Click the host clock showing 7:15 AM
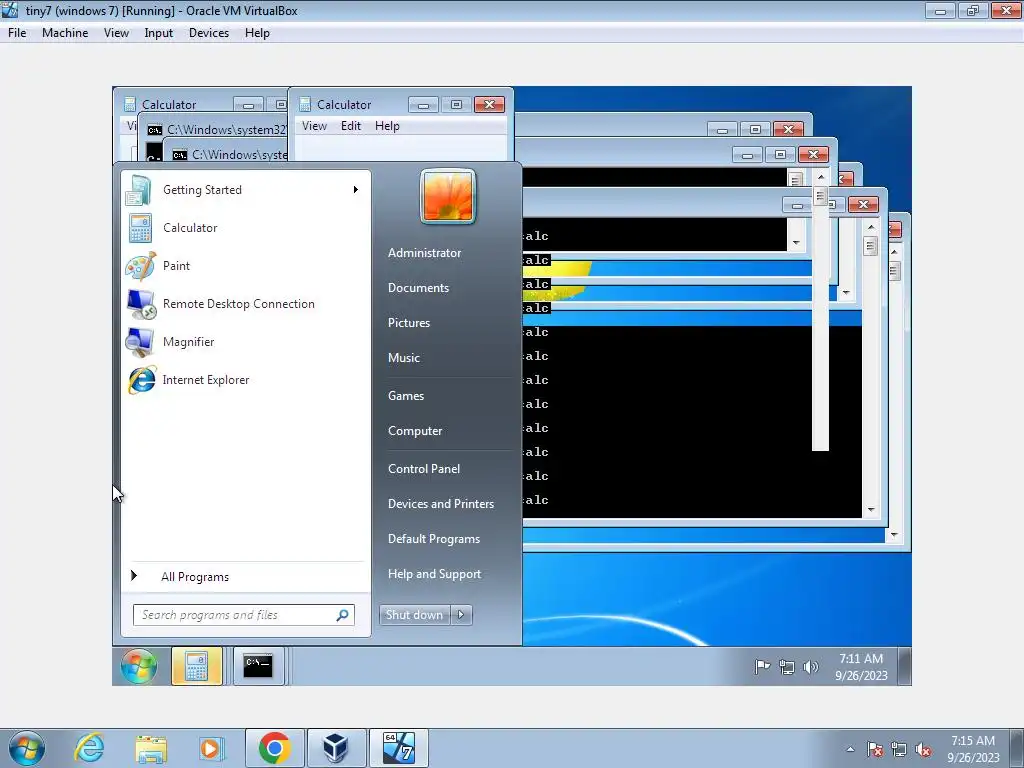 pos(973,749)
